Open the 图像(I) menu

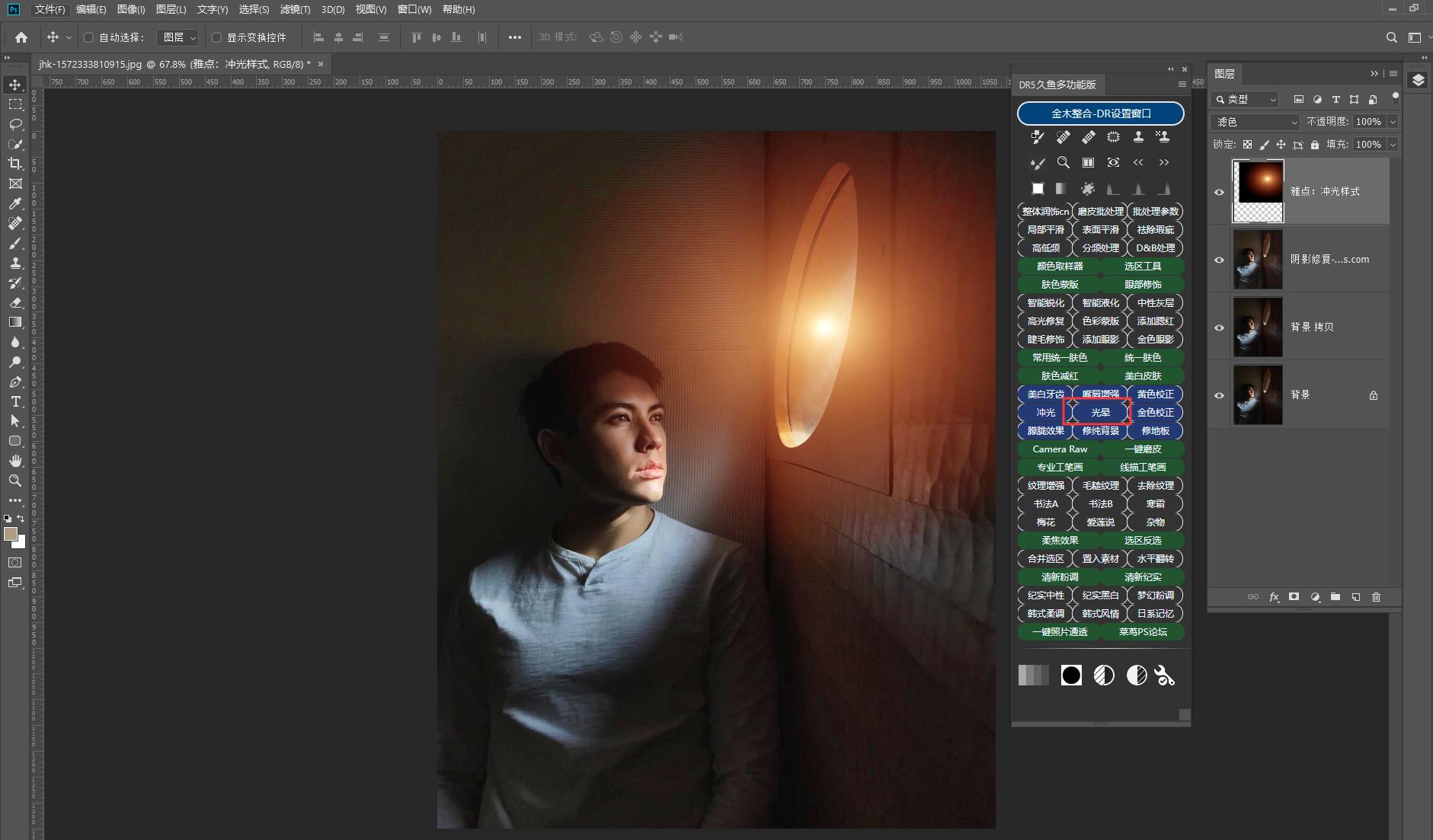pyautogui.click(x=131, y=9)
